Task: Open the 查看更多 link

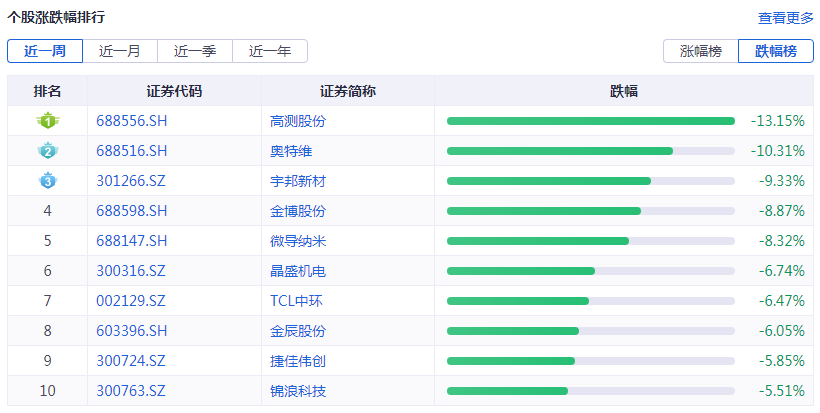Action: 785,18
